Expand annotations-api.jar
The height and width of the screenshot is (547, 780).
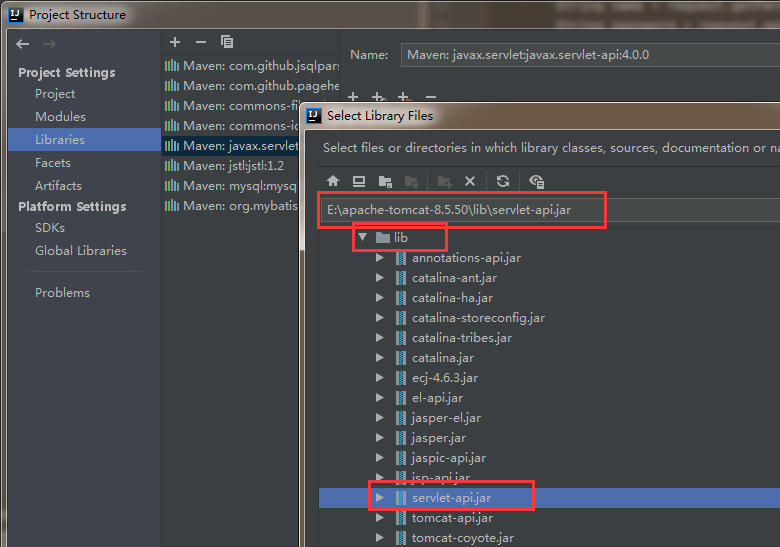click(x=380, y=258)
